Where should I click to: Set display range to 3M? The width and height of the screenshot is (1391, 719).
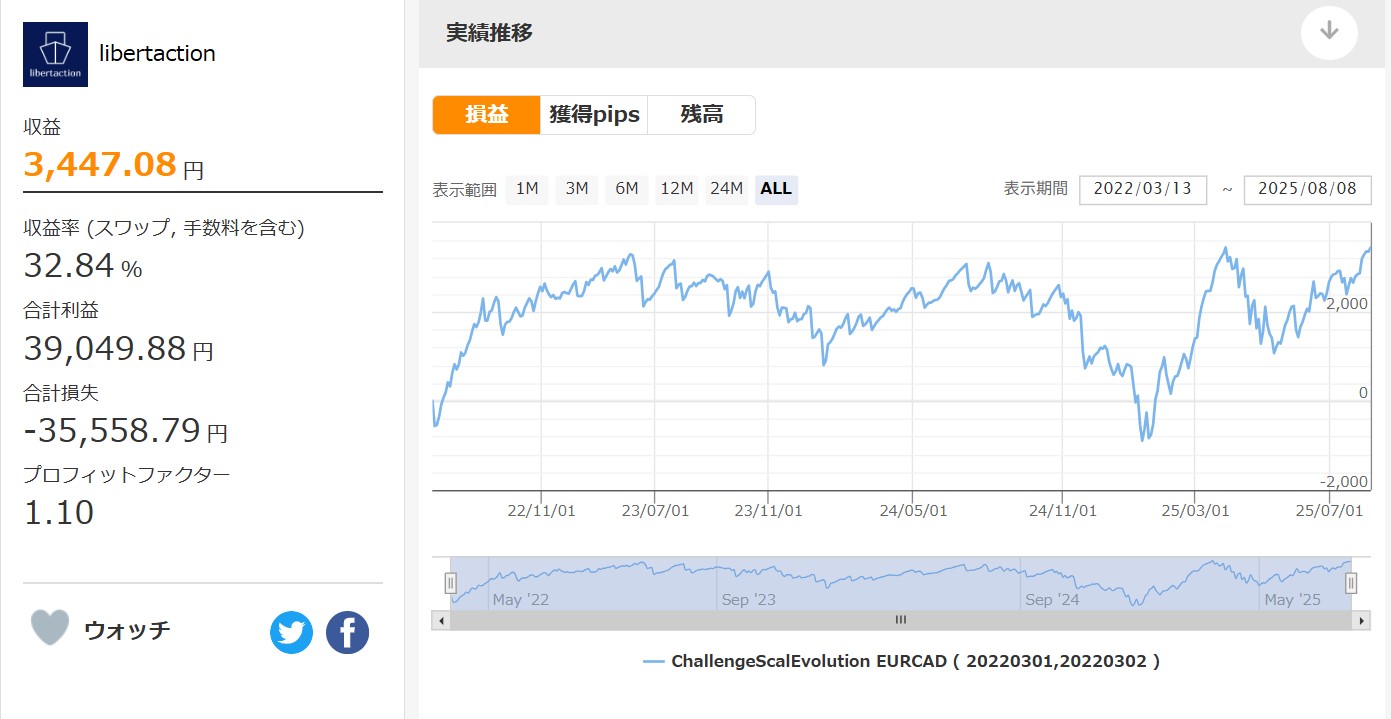click(577, 189)
